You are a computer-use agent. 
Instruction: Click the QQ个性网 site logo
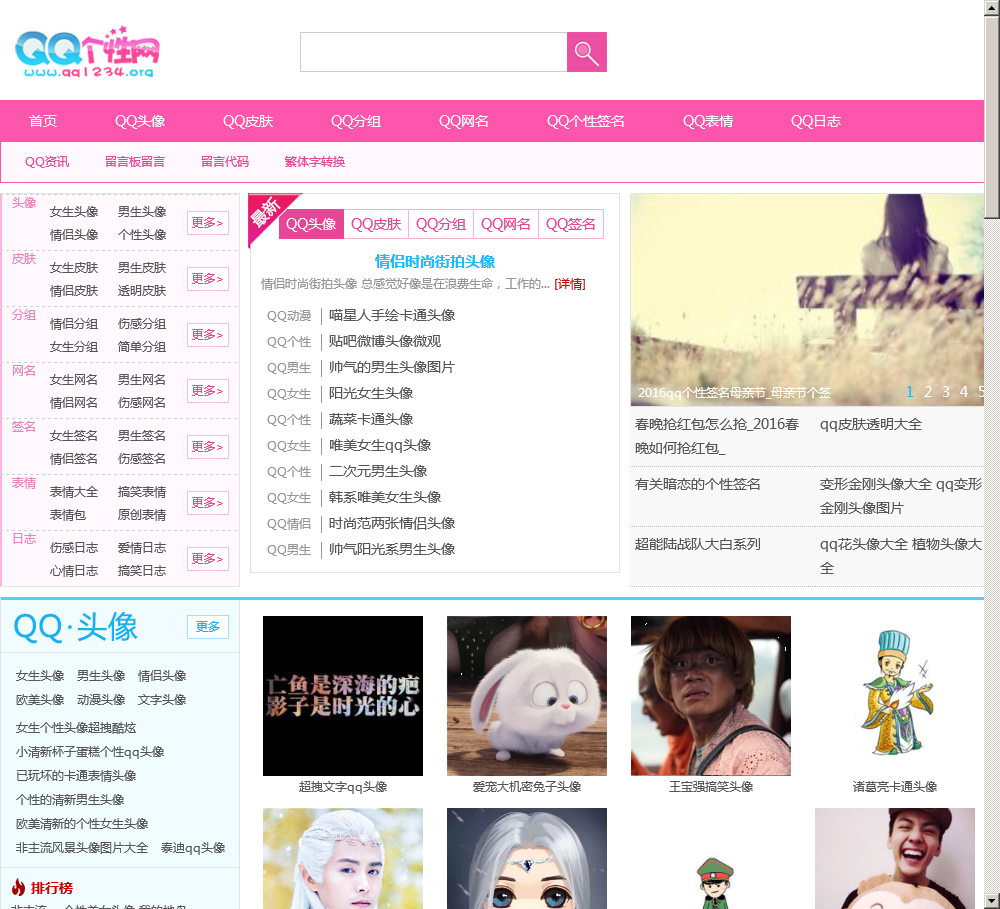click(x=87, y=52)
